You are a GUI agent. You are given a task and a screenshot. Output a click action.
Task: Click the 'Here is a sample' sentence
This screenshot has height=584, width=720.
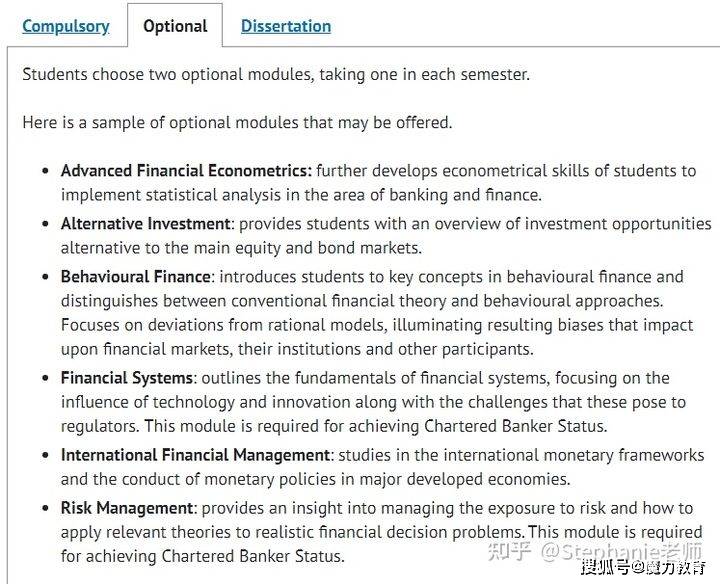[x=237, y=122]
